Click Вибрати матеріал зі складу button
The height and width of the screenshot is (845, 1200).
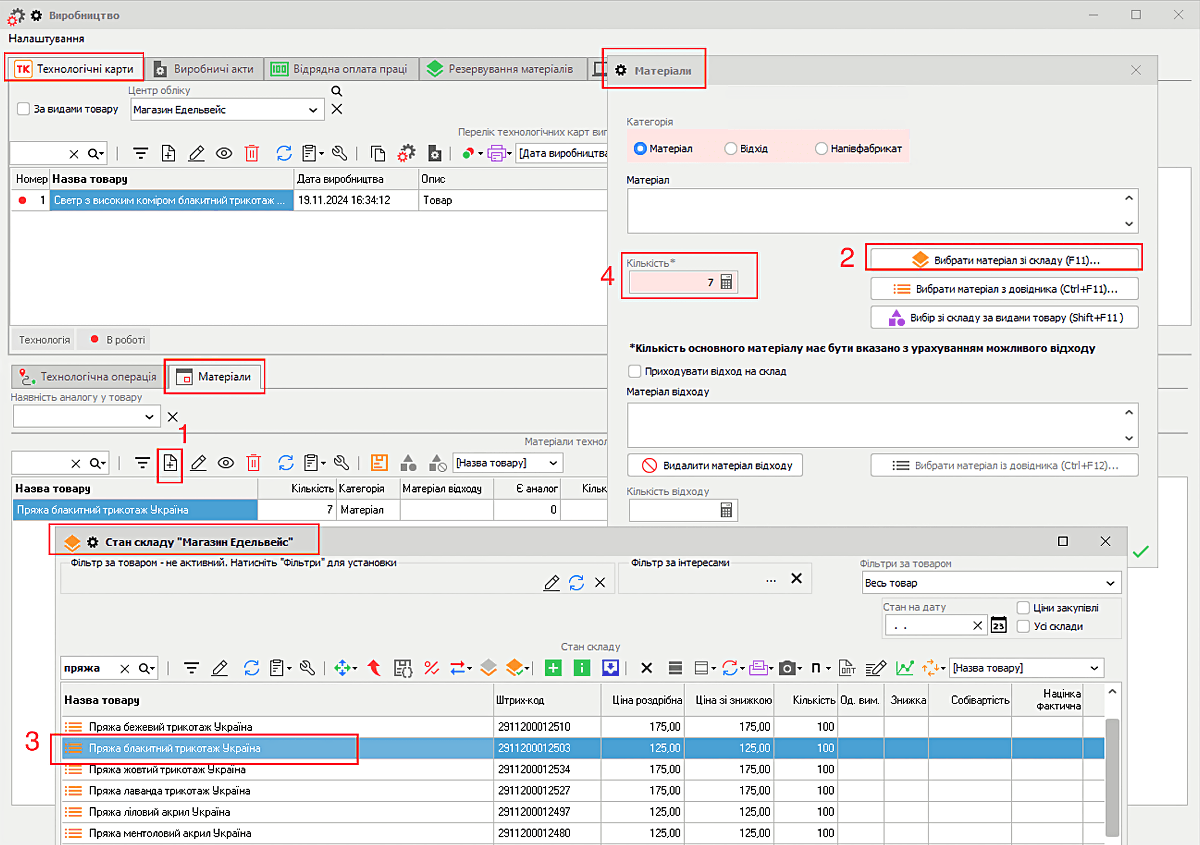point(1005,259)
